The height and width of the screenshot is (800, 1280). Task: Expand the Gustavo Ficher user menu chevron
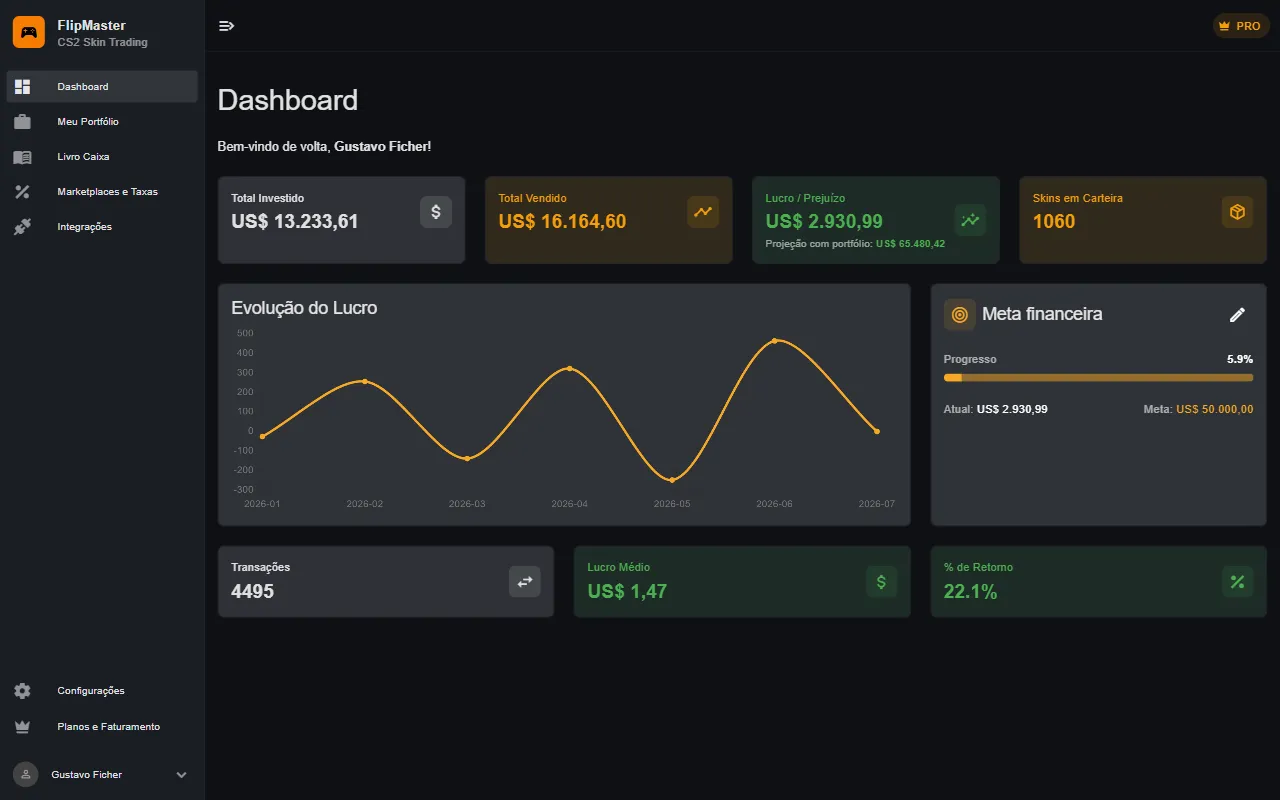pos(181,775)
